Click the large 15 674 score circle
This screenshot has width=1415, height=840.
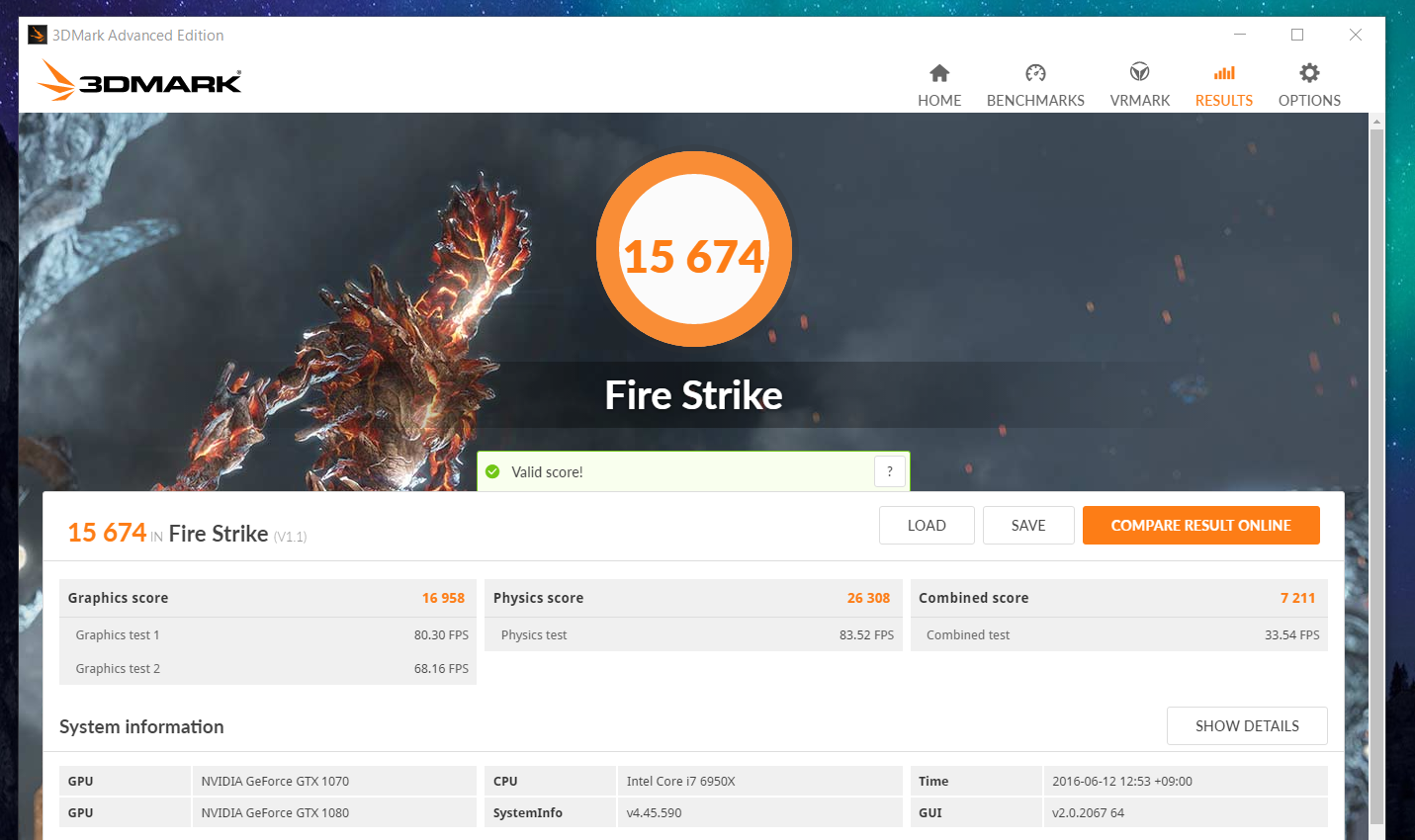pos(694,249)
